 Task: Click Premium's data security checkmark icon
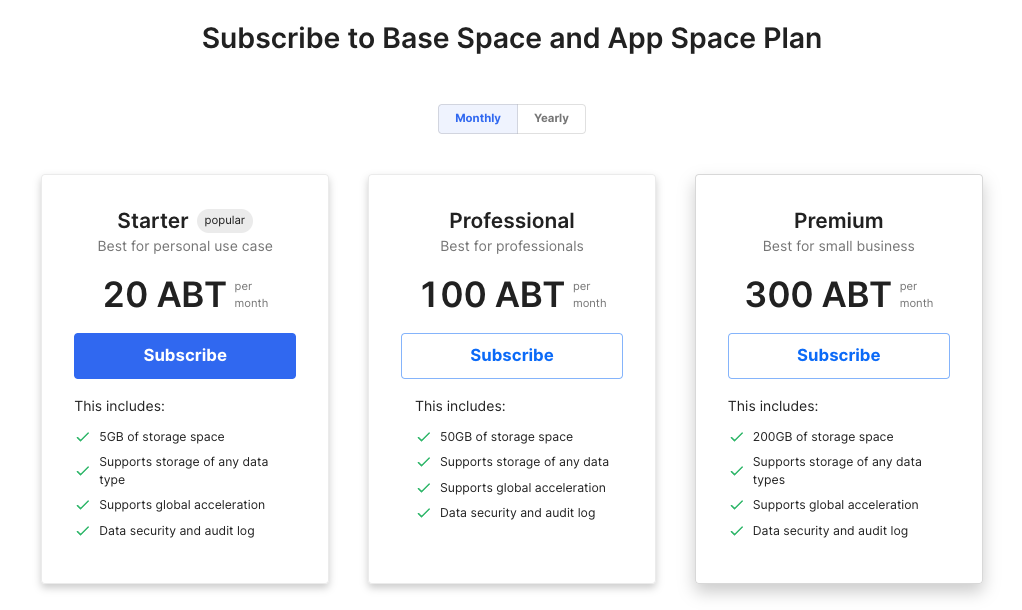pos(737,531)
